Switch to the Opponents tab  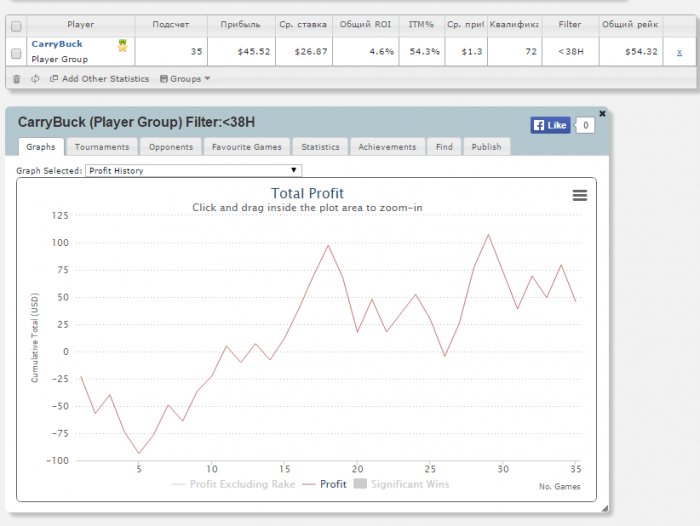(171, 147)
